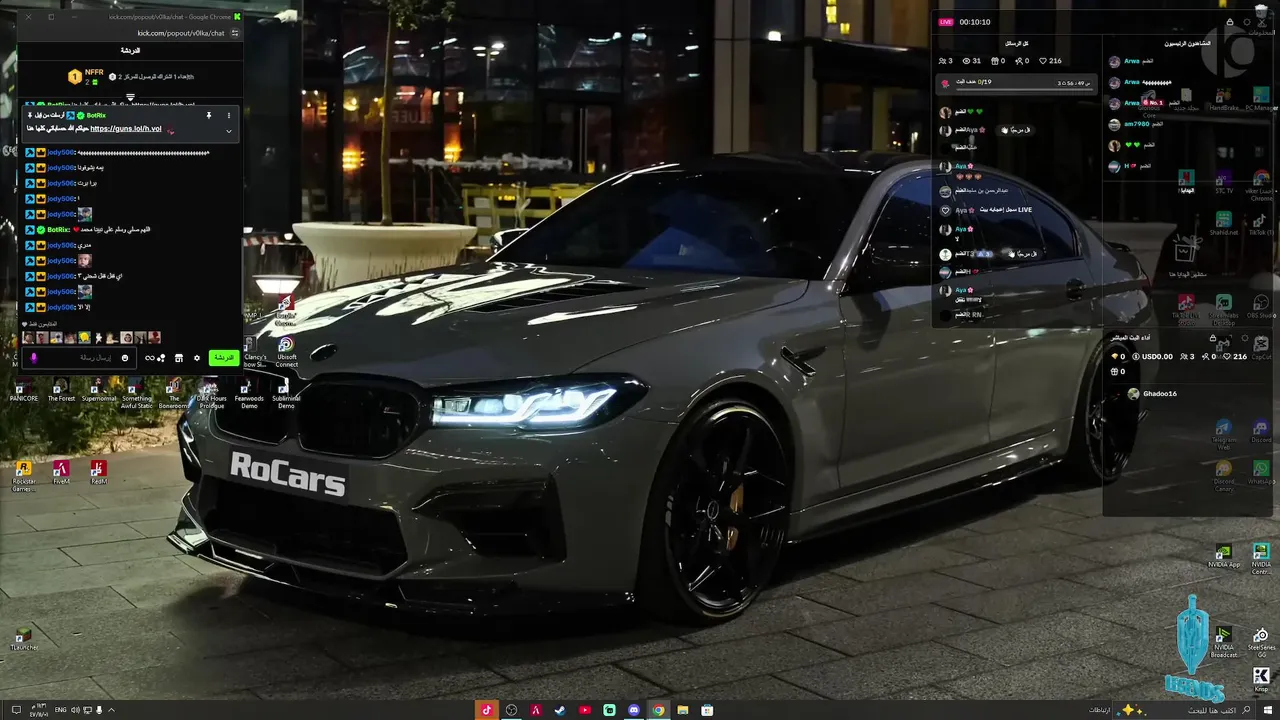The image size is (1280, 720).
Task: Click the likes heart counter 216
Action: coord(1050,61)
